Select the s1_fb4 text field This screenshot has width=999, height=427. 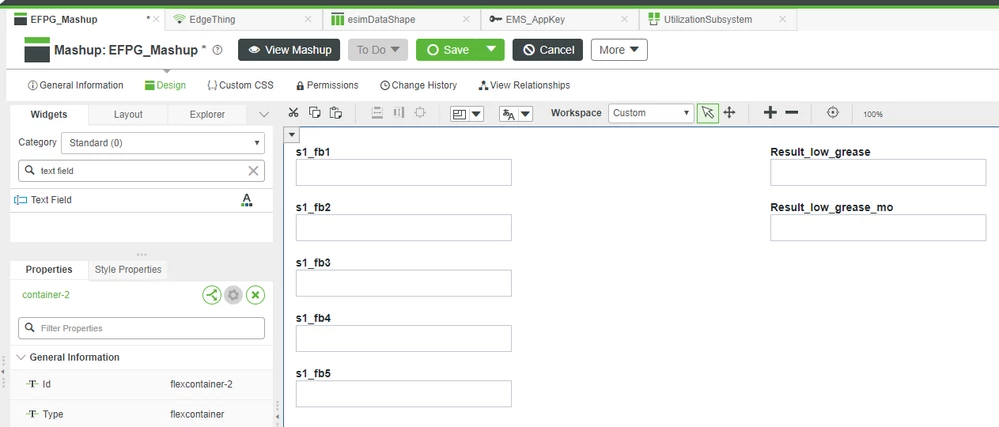(403, 338)
